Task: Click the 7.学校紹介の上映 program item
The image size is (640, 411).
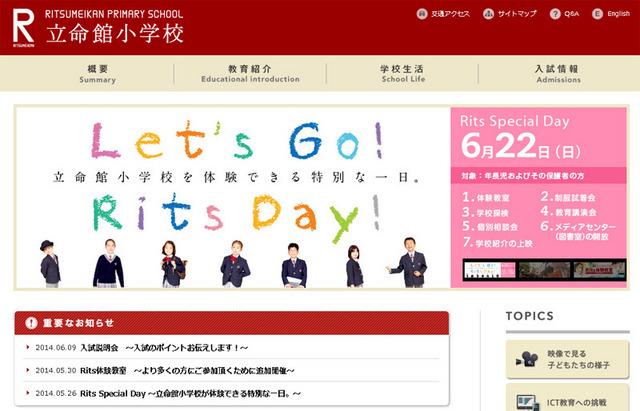Action: tap(498, 243)
